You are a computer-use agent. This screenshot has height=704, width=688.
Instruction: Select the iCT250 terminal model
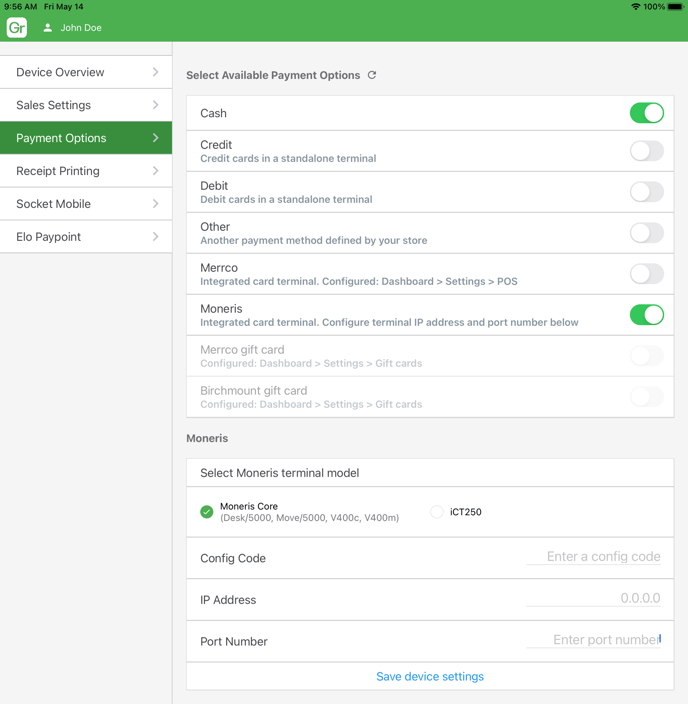[x=437, y=511]
